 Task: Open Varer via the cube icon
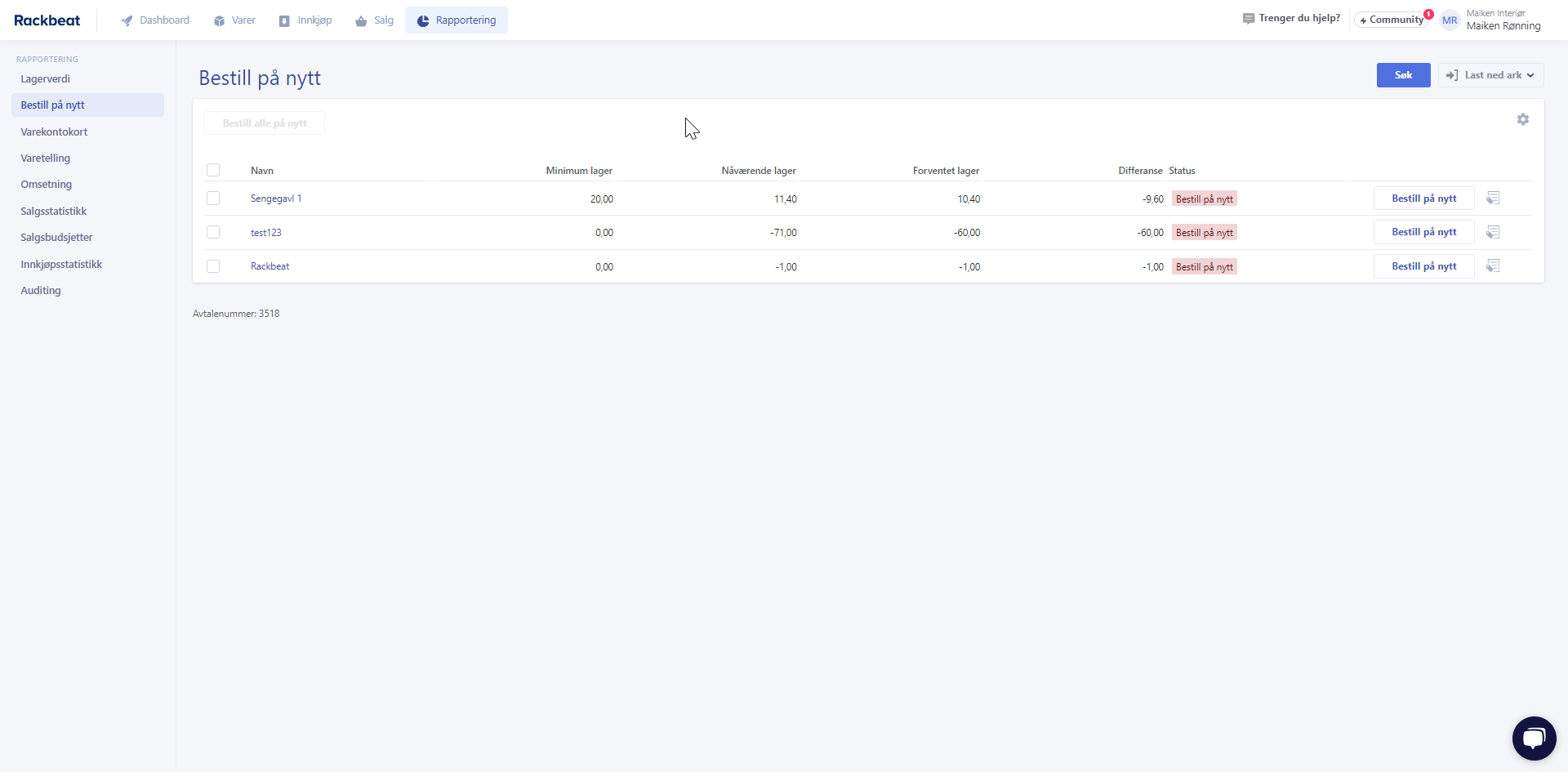217,20
